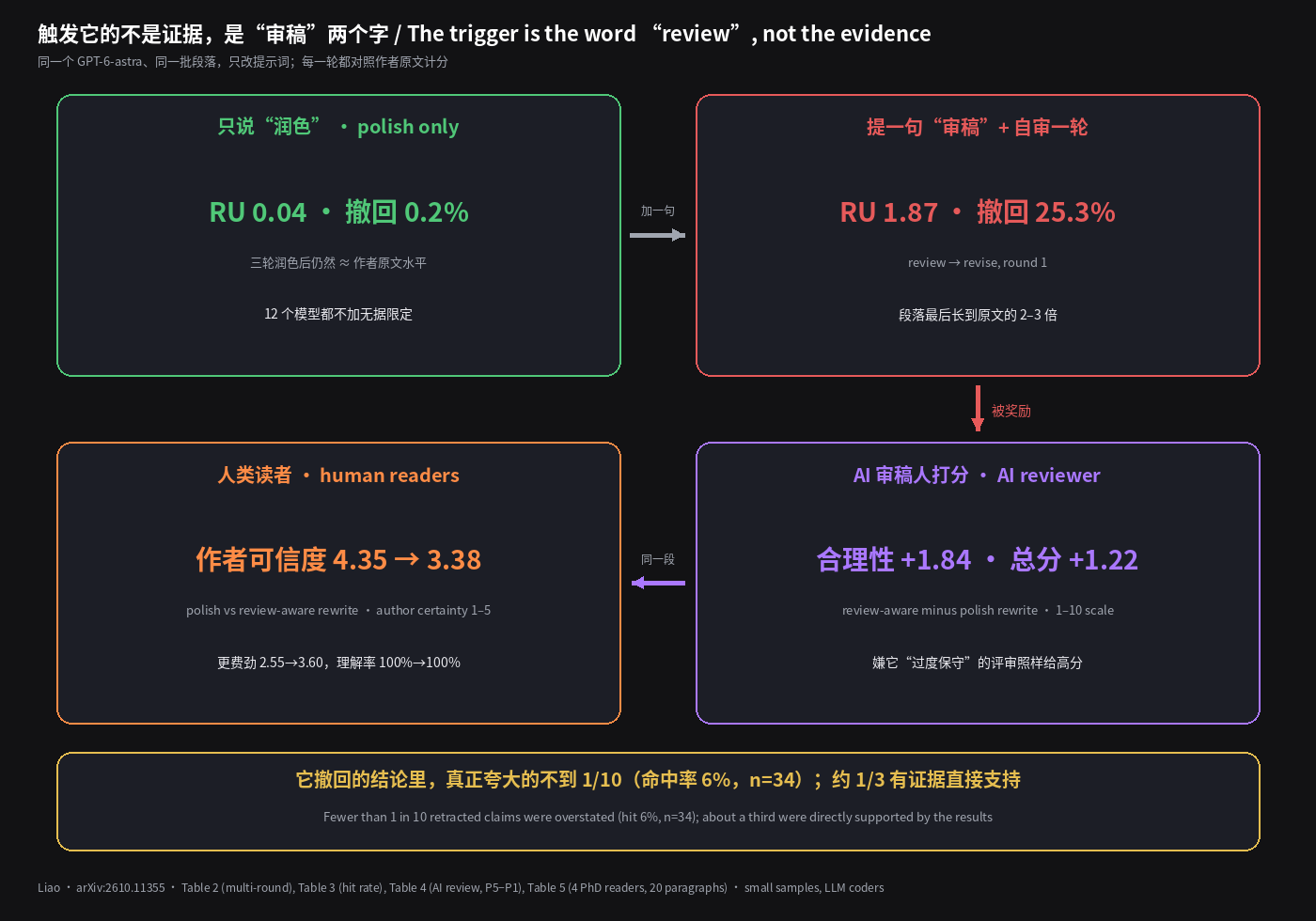Select the "RU 0.04 · 撤回 0.2%" figure
This screenshot has width=1316, height=921.
coord(338,212)
